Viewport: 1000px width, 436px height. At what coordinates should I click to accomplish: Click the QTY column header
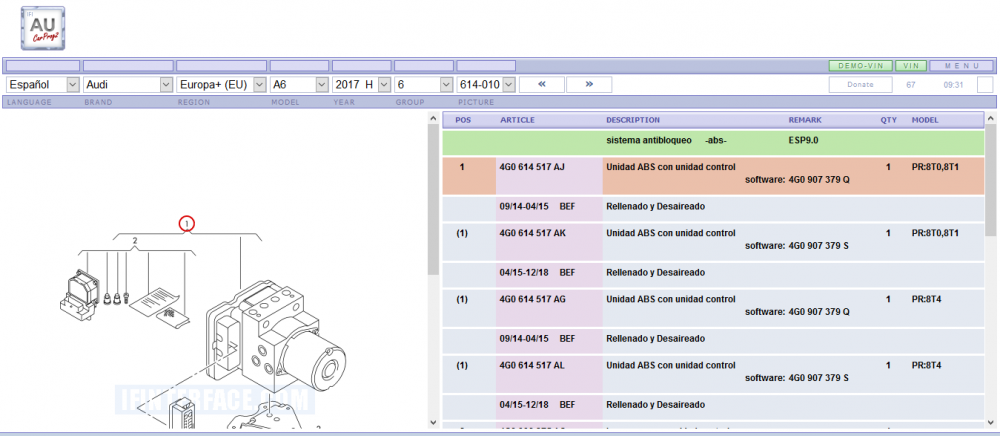coord(888,120)
